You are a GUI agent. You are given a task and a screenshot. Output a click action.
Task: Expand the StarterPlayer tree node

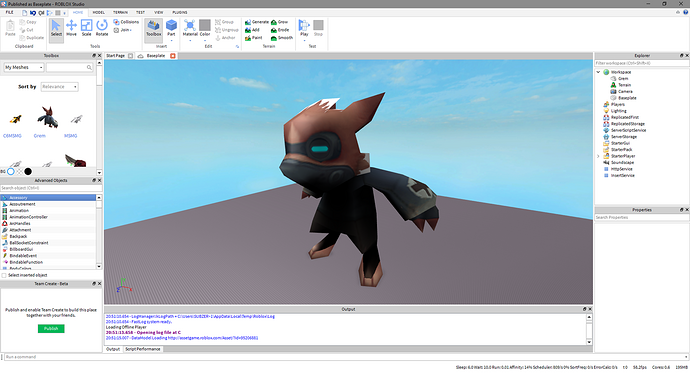tap(598, 156)
